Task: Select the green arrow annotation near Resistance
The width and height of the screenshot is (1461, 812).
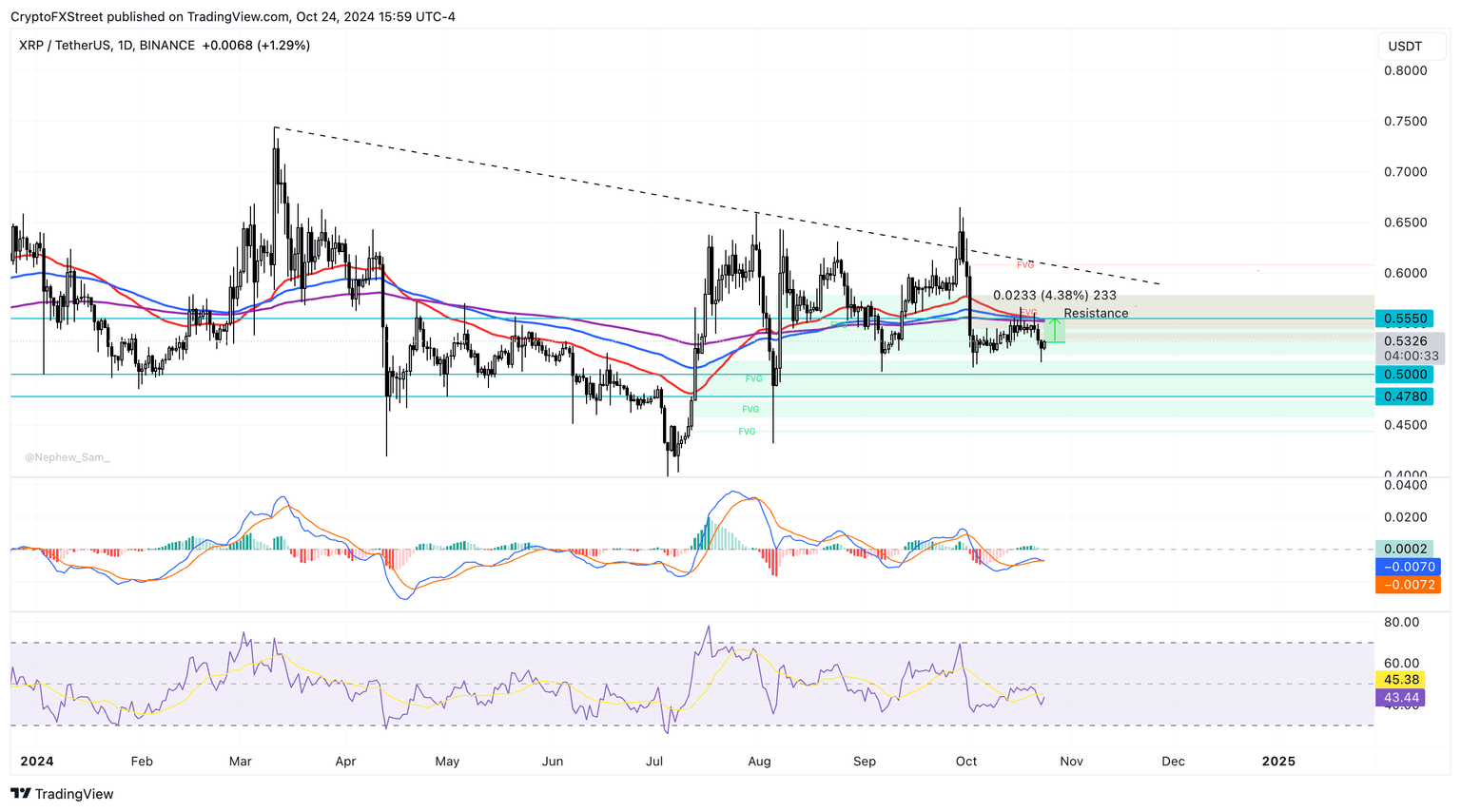Action: pos(1056,330)
